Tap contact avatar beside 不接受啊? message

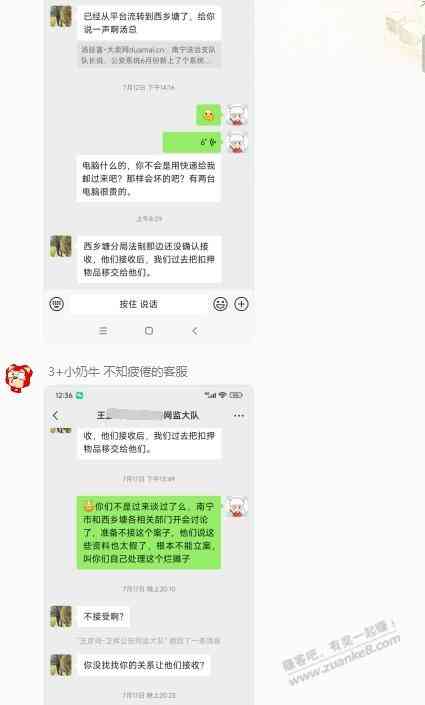(61, 616)
